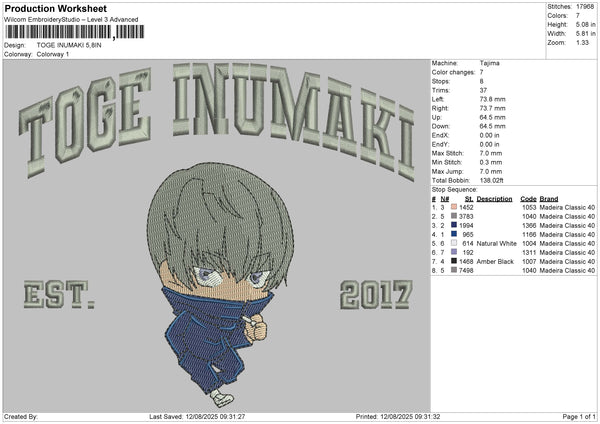Click the 'Max Jump:' label
The height and width of the screenshot is (424, 600).
(447, 171)
